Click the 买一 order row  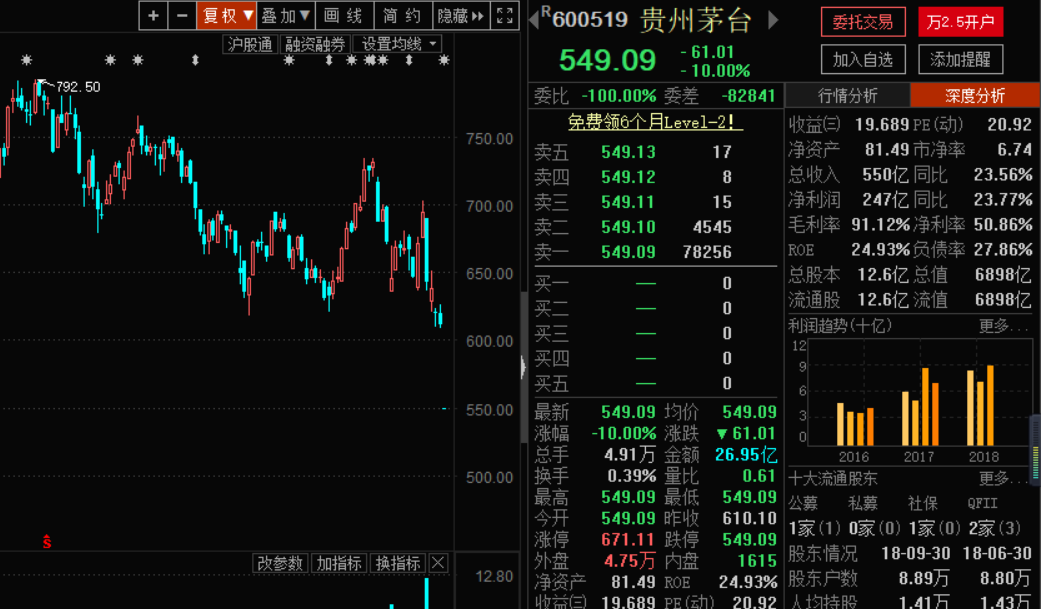click(653, 284)
